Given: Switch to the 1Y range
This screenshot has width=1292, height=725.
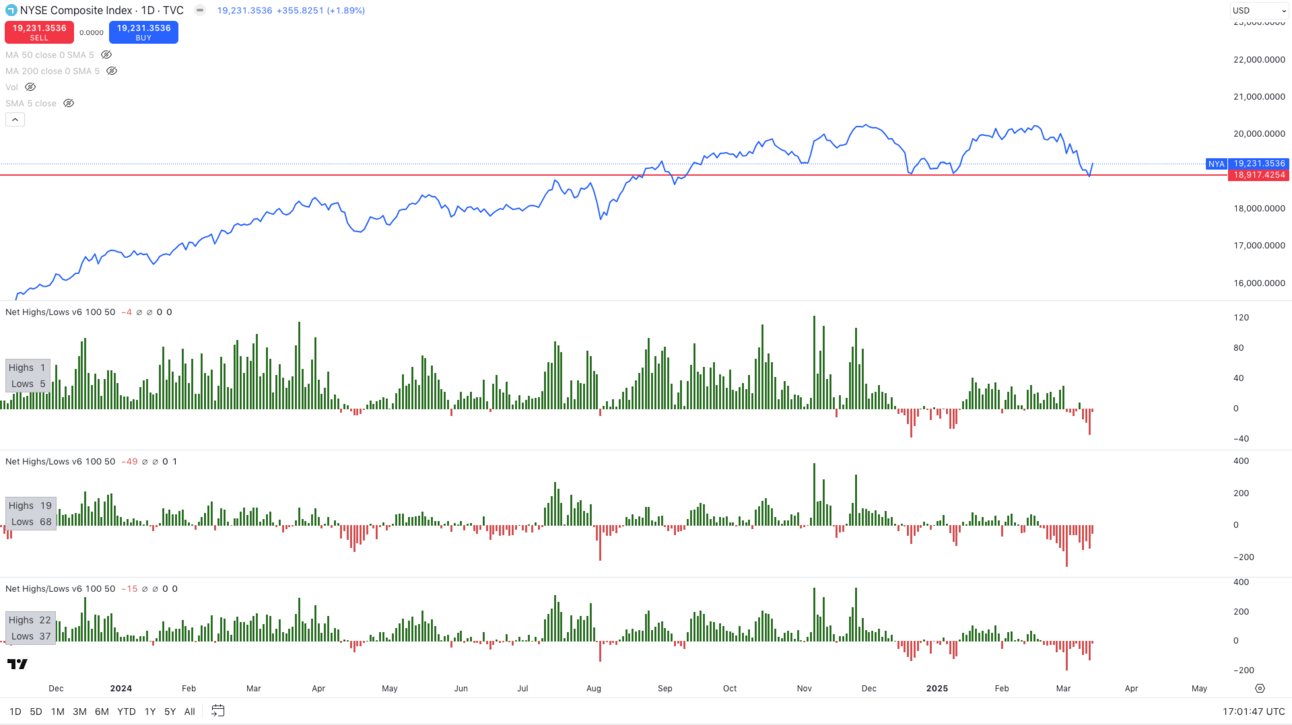Looking at the screenshot, I should 150,712.
